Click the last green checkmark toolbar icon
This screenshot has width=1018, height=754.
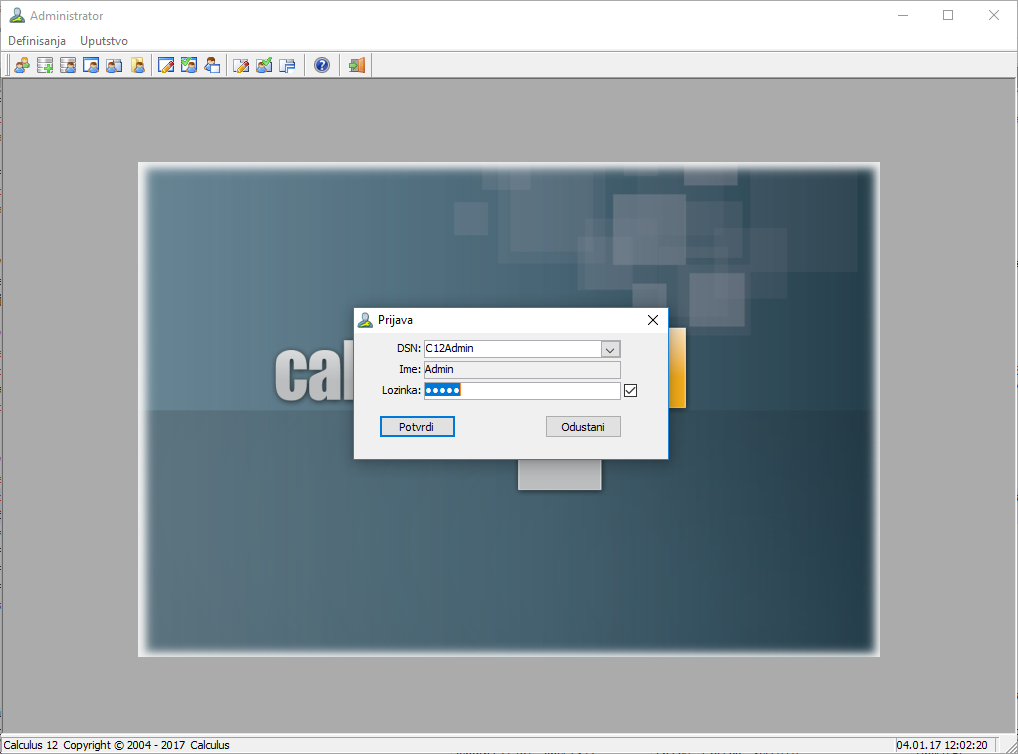pos(264,66)
